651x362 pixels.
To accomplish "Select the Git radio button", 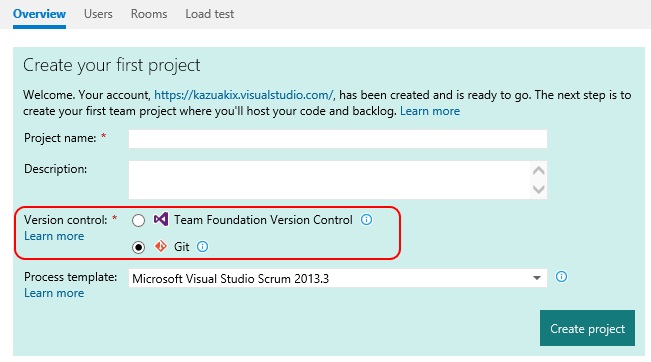I will [138, 247].
